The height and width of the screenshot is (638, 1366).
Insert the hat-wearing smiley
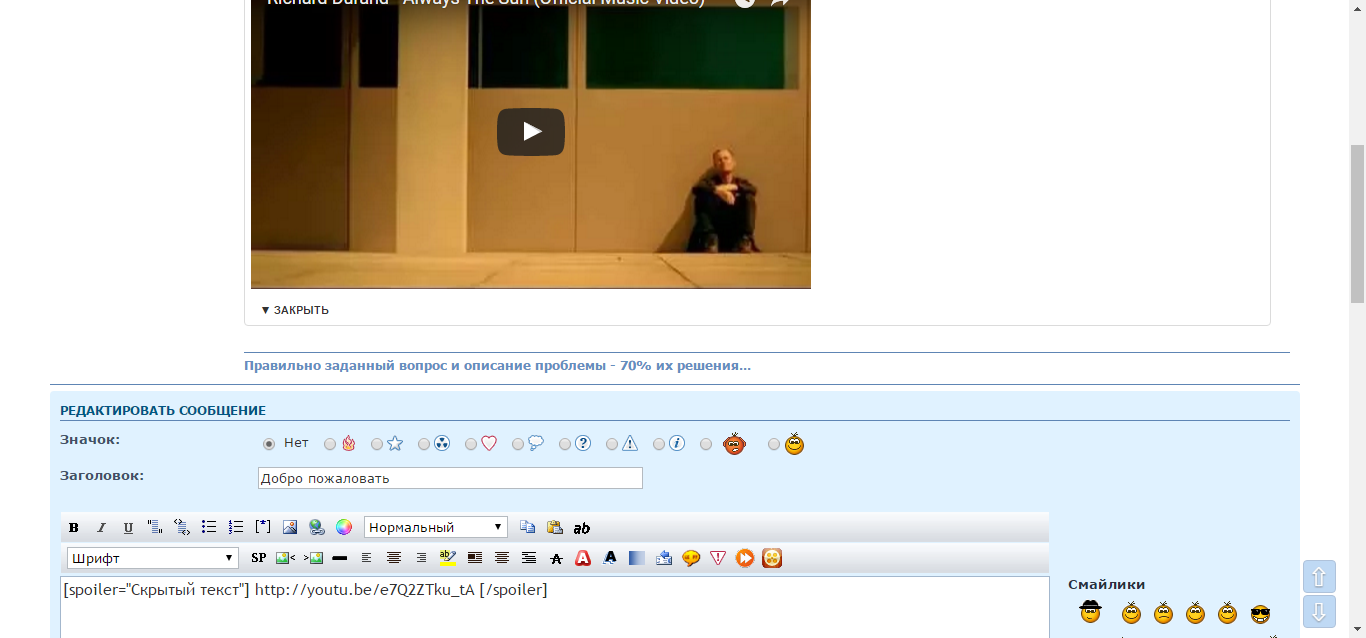1090,611
